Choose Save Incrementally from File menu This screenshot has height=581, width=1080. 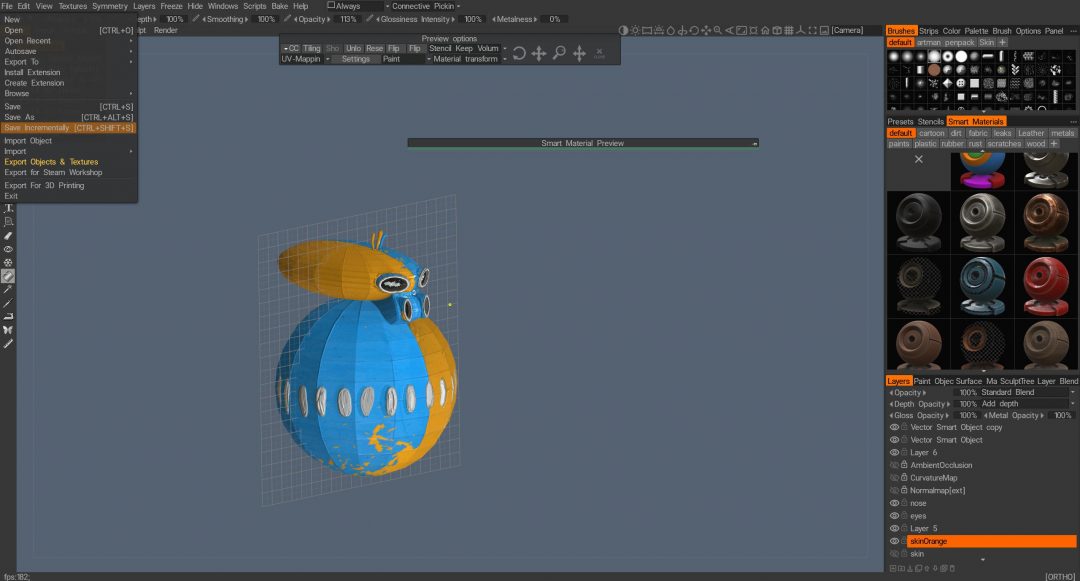(68, 128)
